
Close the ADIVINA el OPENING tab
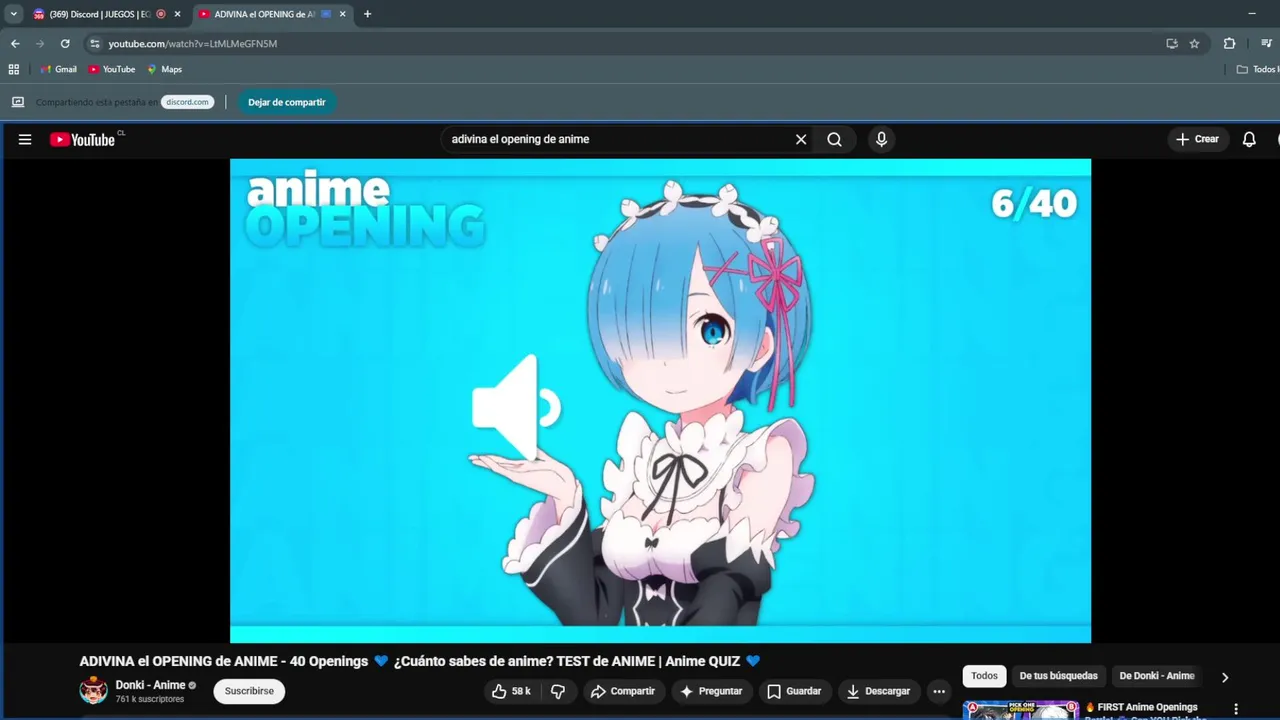tap(343, 14)
